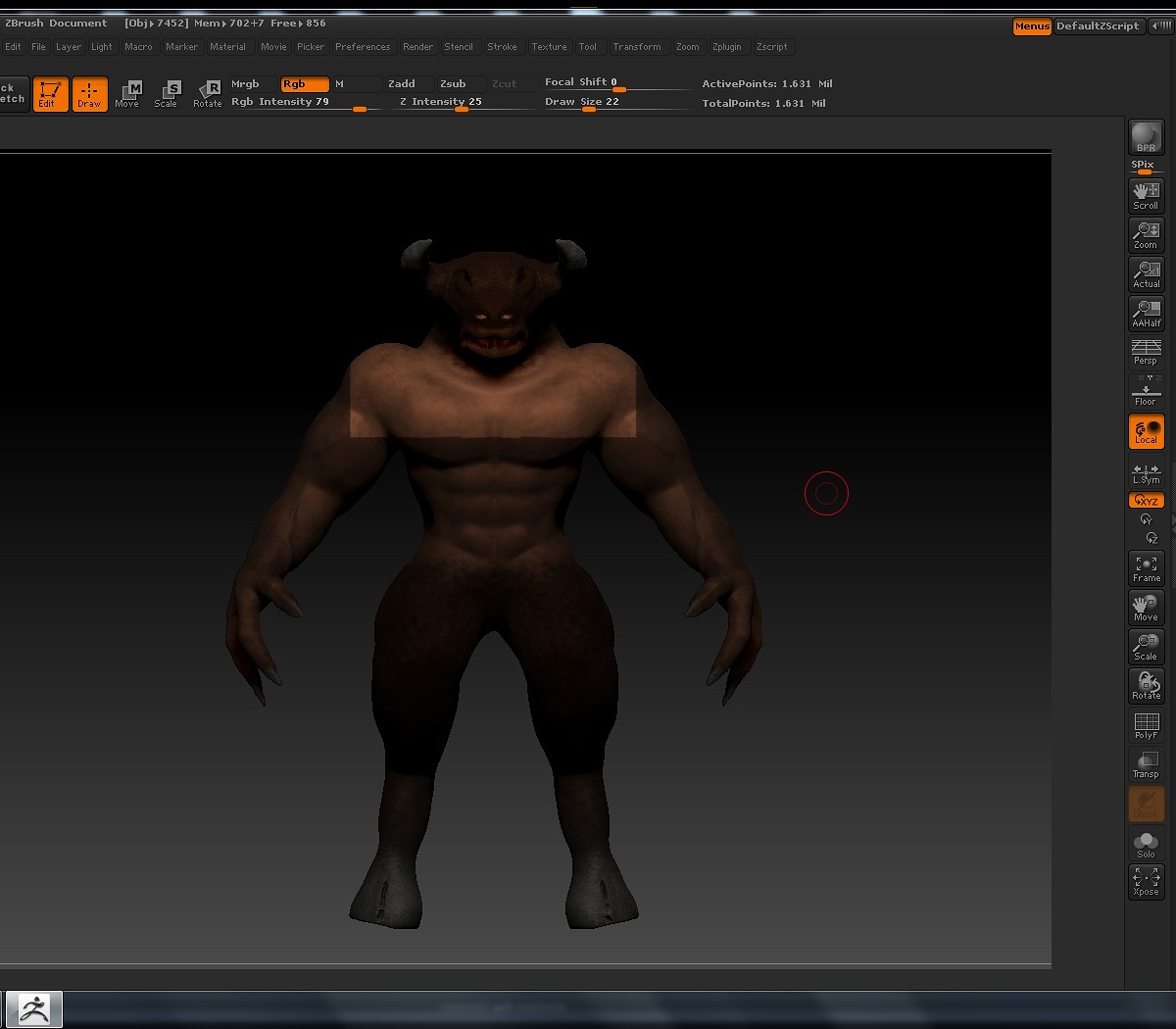Adjust the Rgb Intensity slider
The height and width of the screenshot is (1029, 1176).
pyautogui.click(x=304, y=102)
